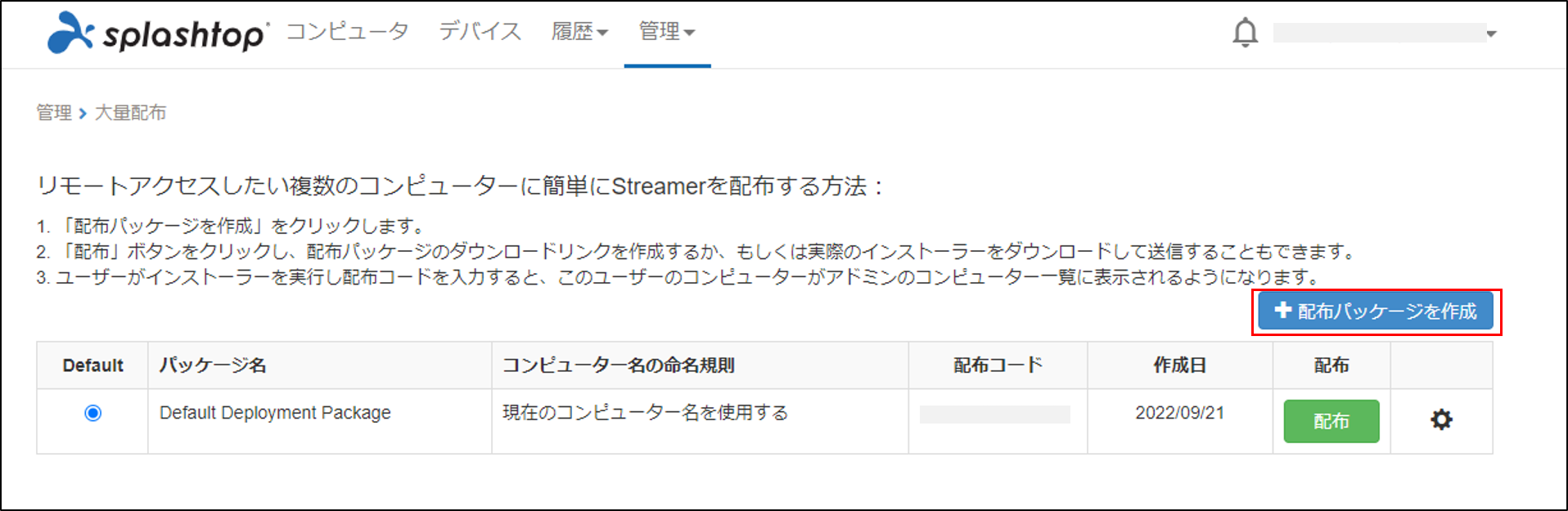Image resolution: width=1568 pixels, height=511 pixels.
Task: Expand the 履歴 dropdown menu
Action: tap(580, 31)
